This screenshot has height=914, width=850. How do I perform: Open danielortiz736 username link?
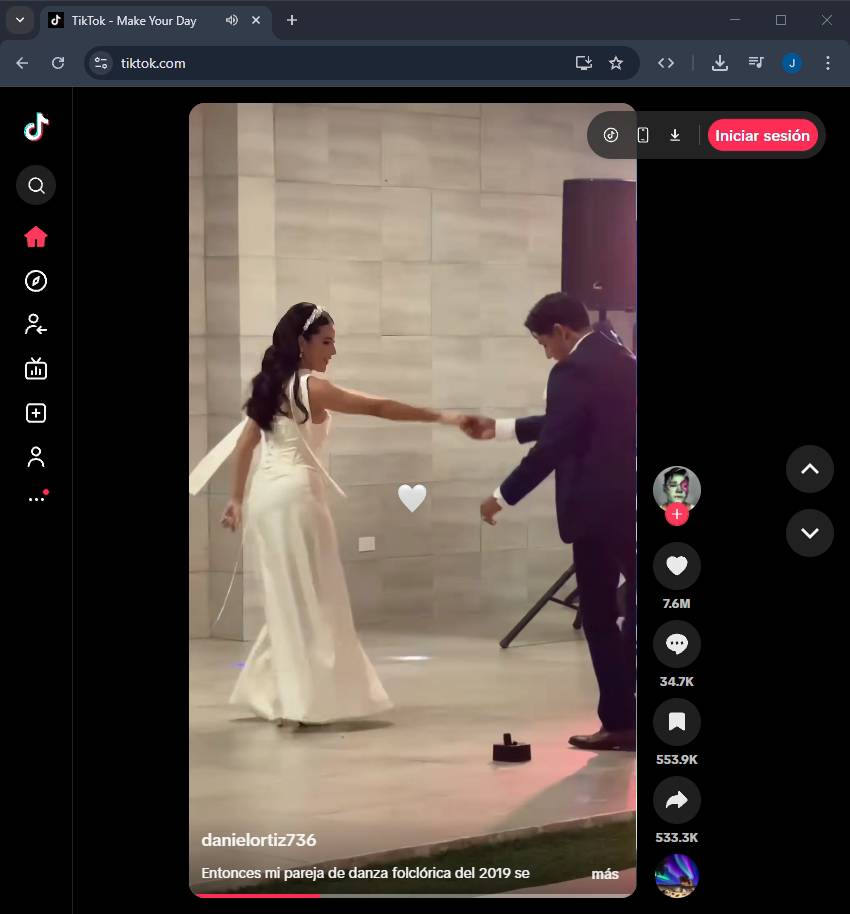coord(259,840)
